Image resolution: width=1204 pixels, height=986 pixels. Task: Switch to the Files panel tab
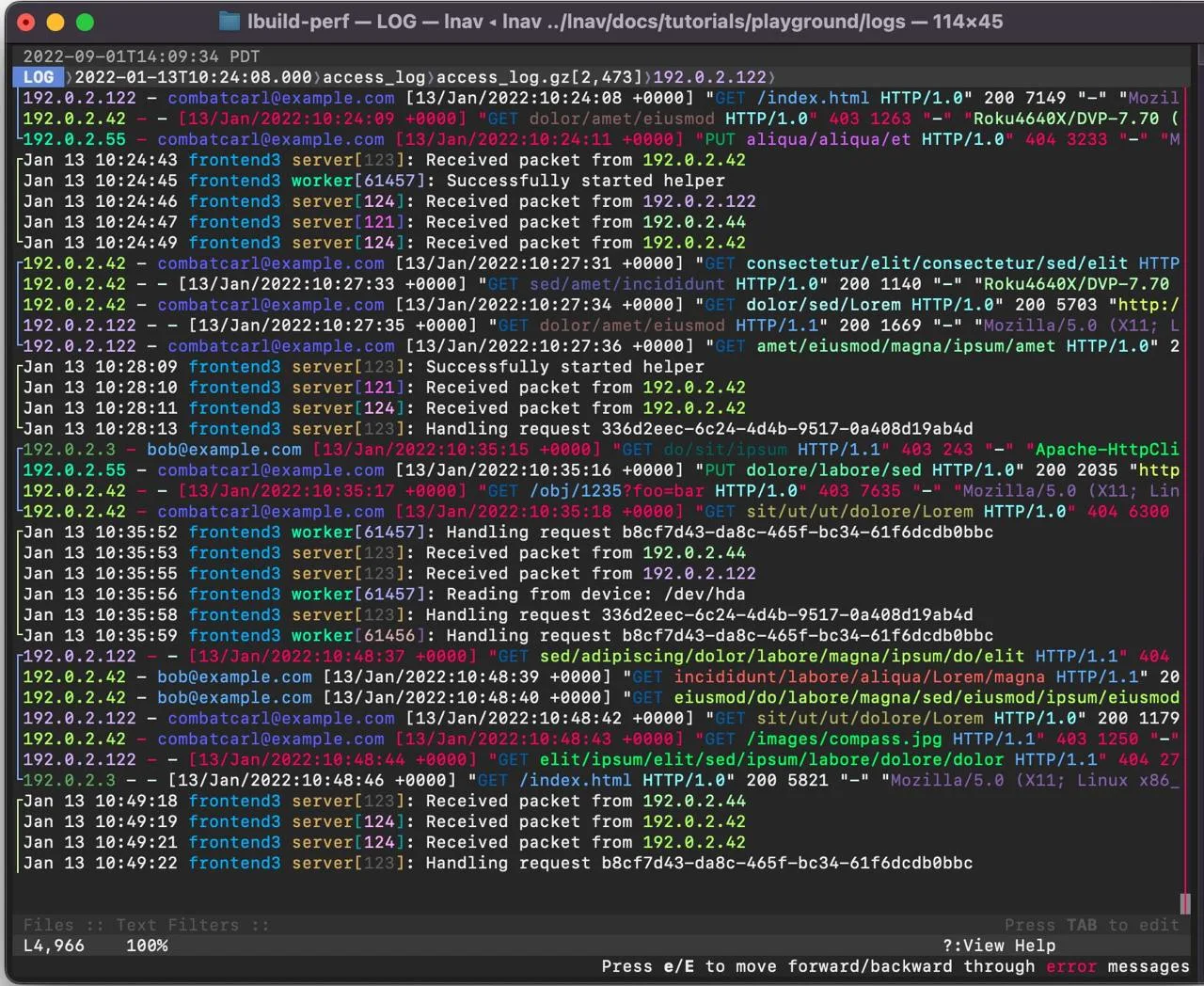48,925
